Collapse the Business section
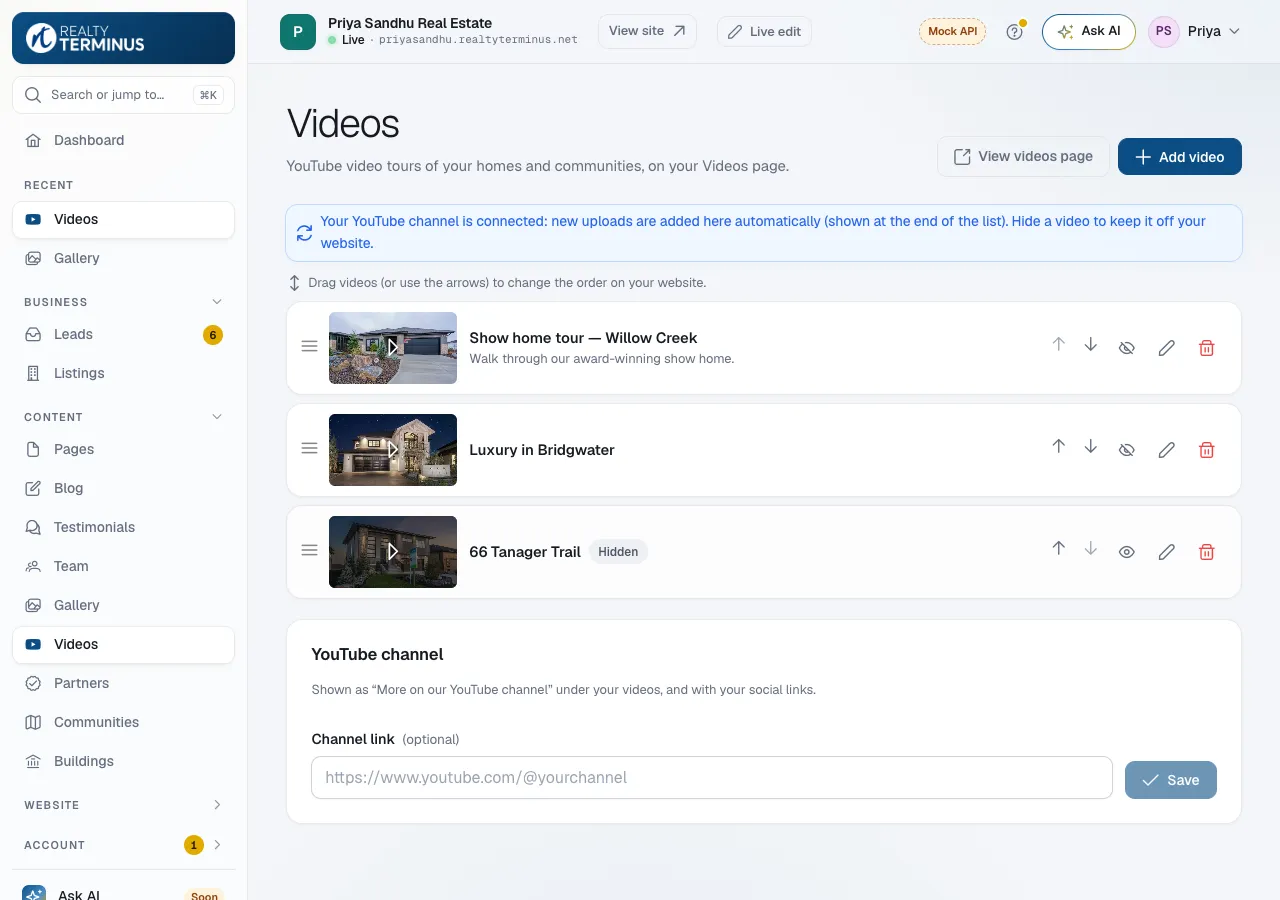1280x900 pixels. click(x=217, y=302)
